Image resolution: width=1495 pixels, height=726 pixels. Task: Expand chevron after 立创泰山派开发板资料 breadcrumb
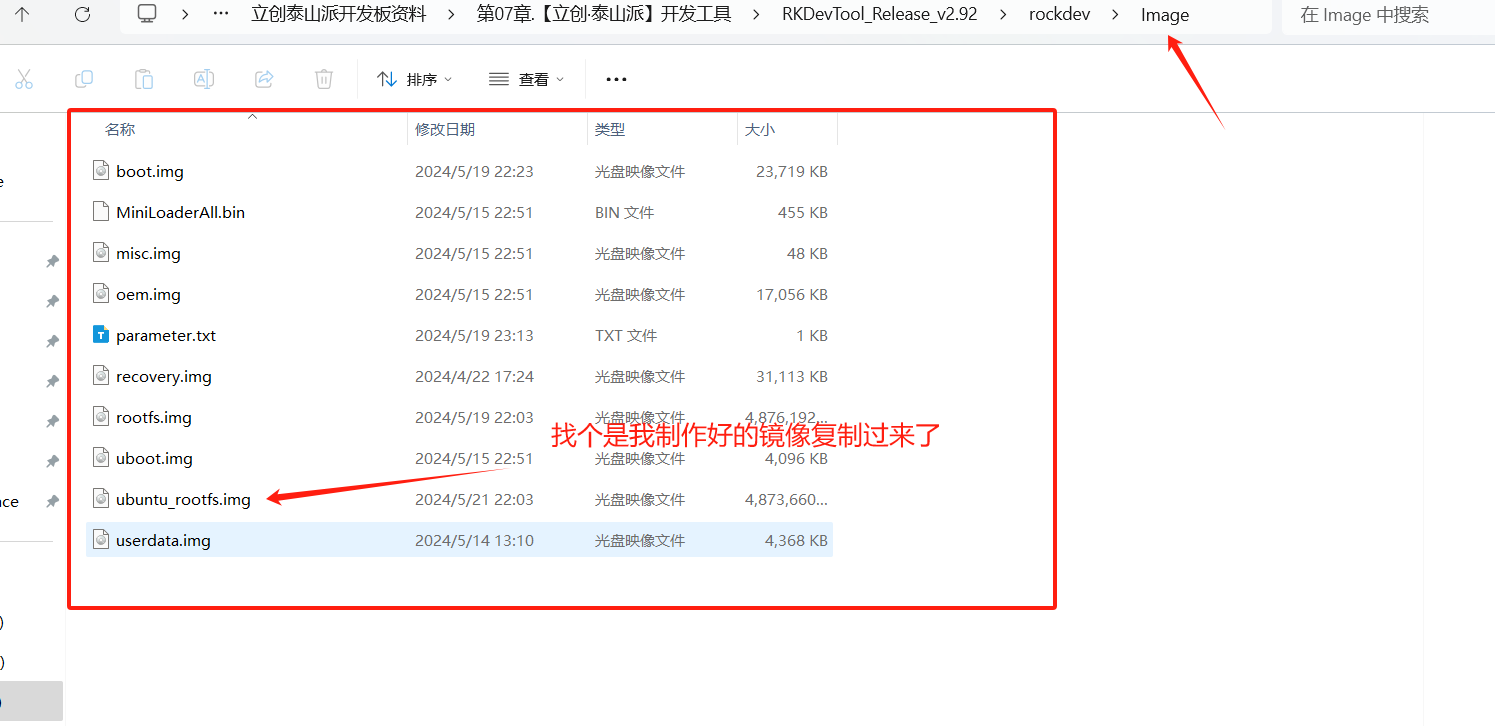(x=451, y=14)
